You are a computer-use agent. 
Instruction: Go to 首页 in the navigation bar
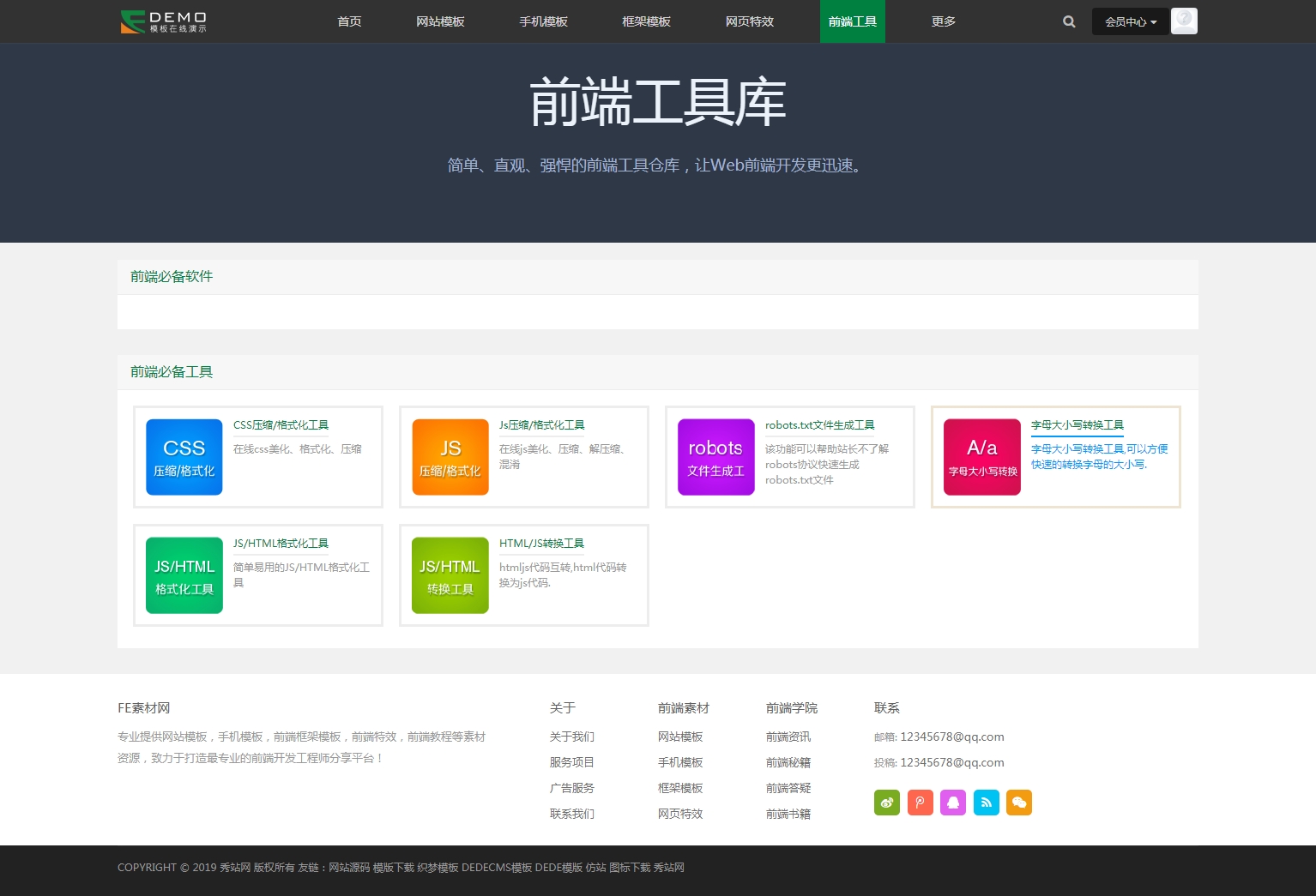pyautogui.click(x=349, y=21)
